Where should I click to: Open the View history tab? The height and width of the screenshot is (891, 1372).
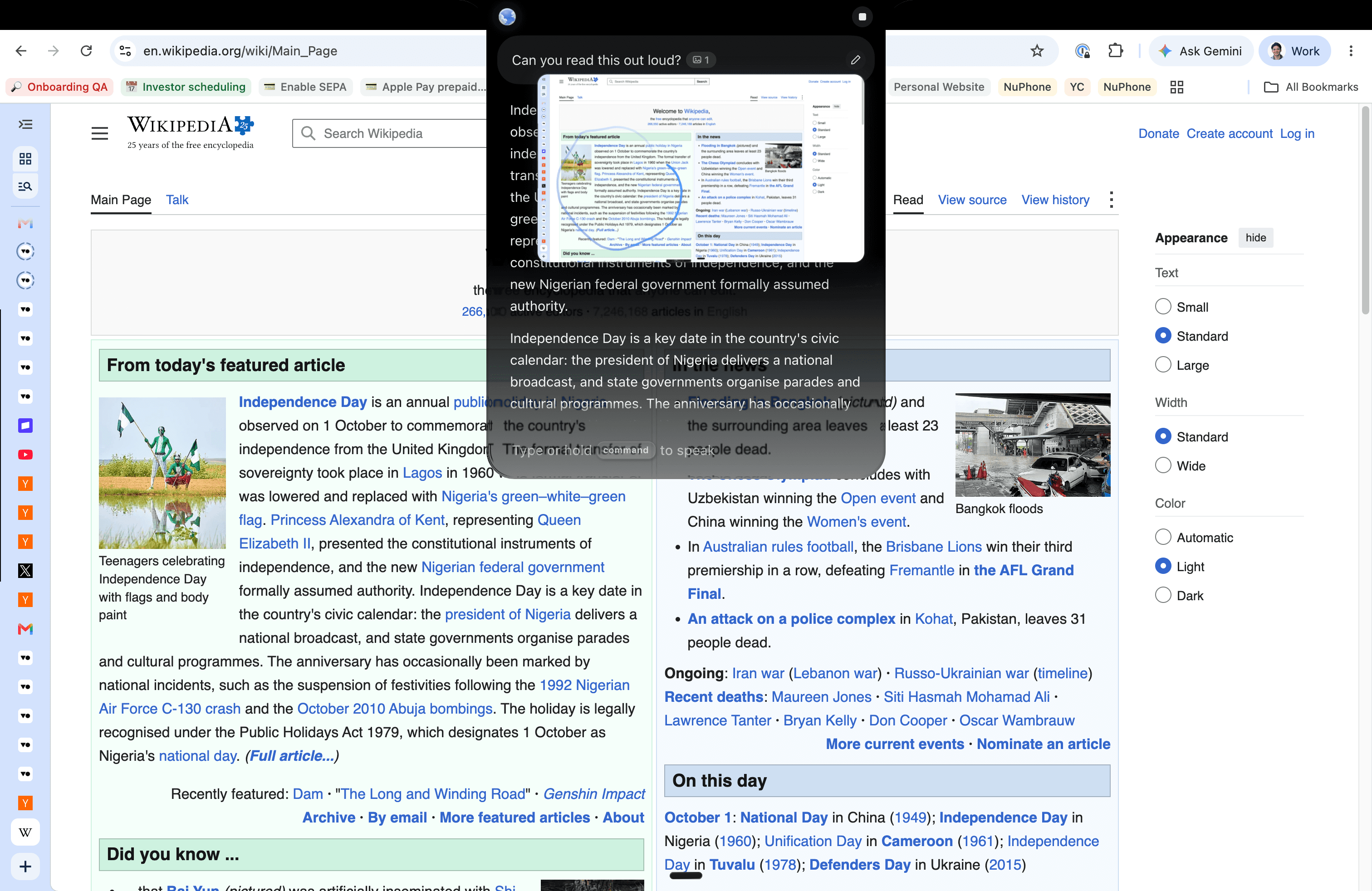pyautogui.click(x=1055, y=200)
